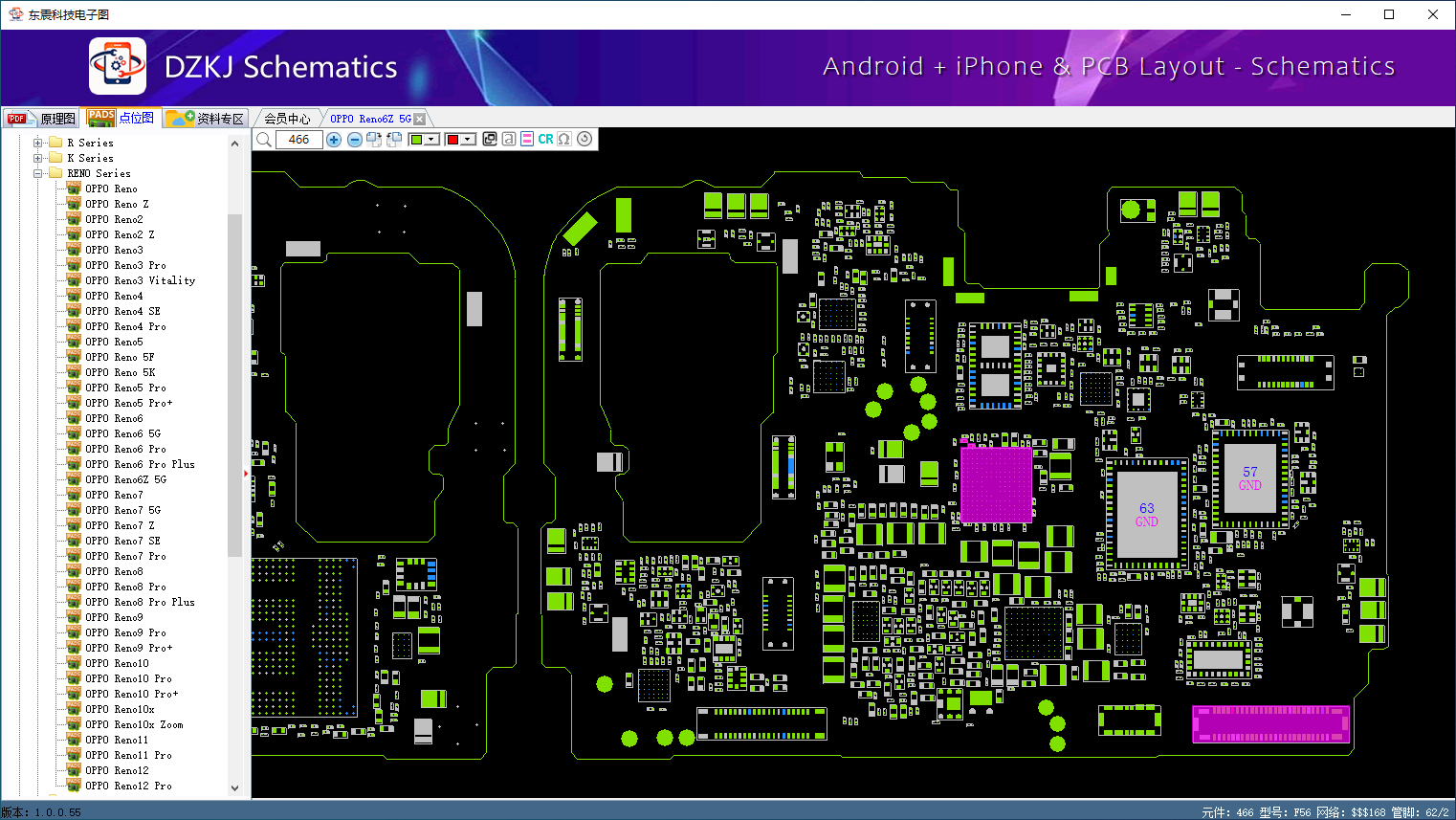This screenshot has width=1456, height=820.
Task: Open OPPO Reno2 Z layout
Action: tap(120, 234)
